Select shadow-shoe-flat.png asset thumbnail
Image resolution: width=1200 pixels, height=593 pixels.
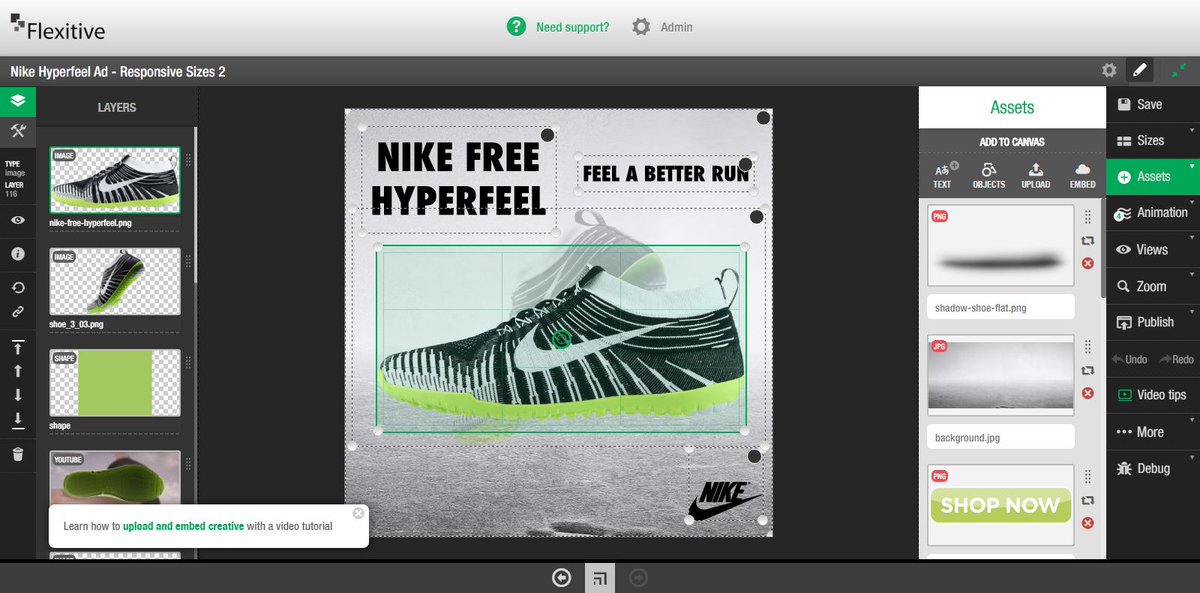click(1001, 246)
